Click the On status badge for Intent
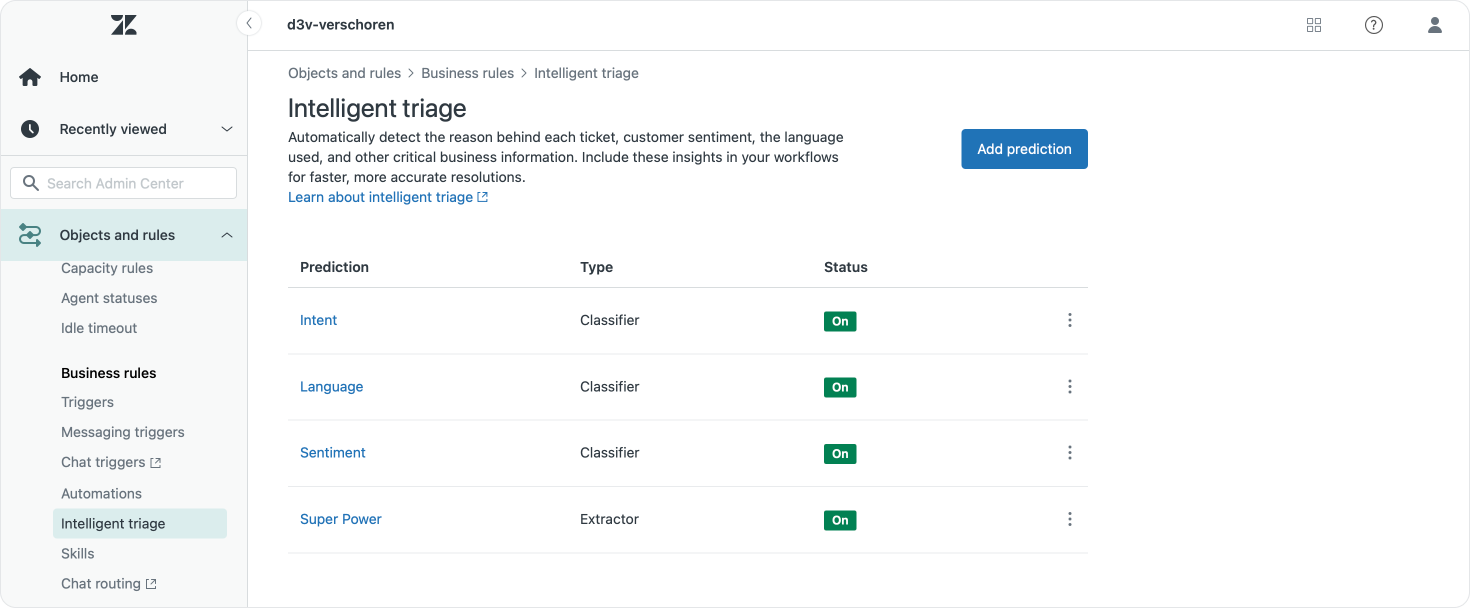Screen dimensions: 1470x608 click(x=840, y=321)
